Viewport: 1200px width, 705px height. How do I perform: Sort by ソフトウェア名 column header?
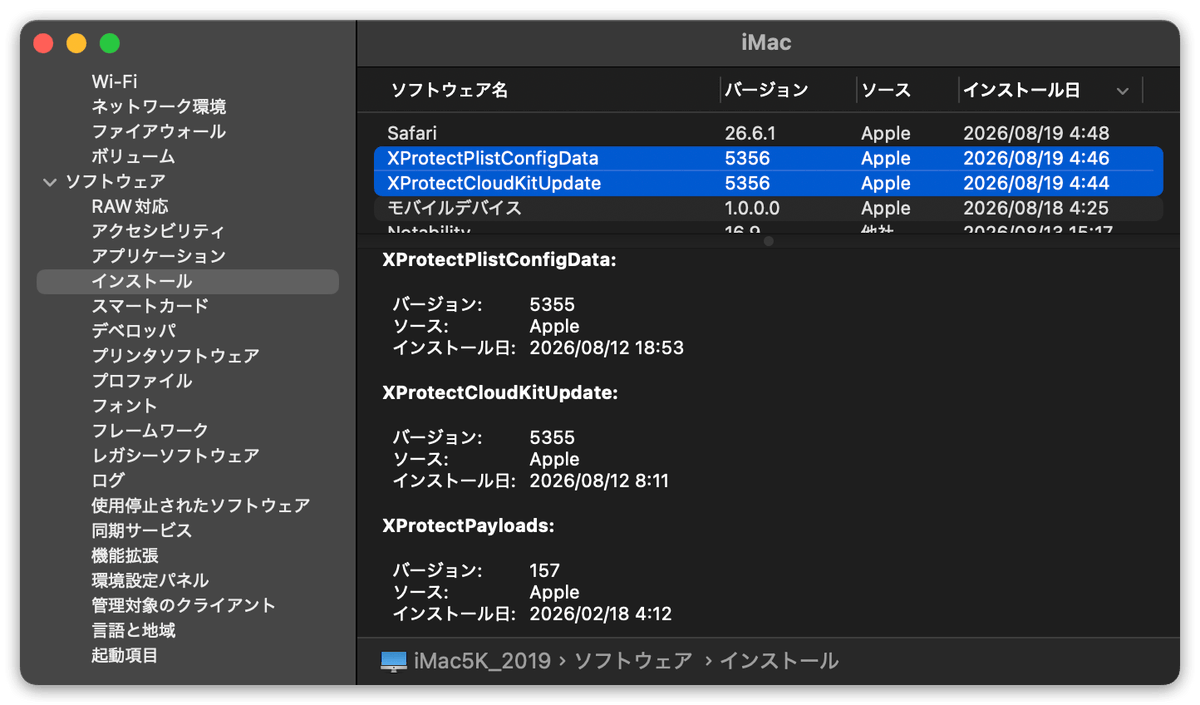(x=449, y=90)
